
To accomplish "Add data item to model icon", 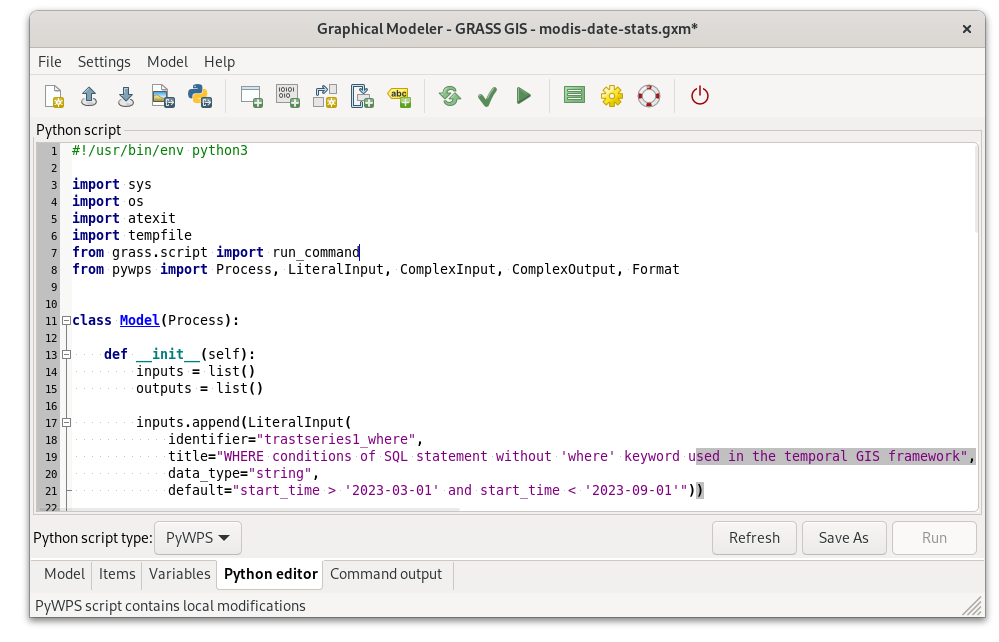I will coord(288,96).
